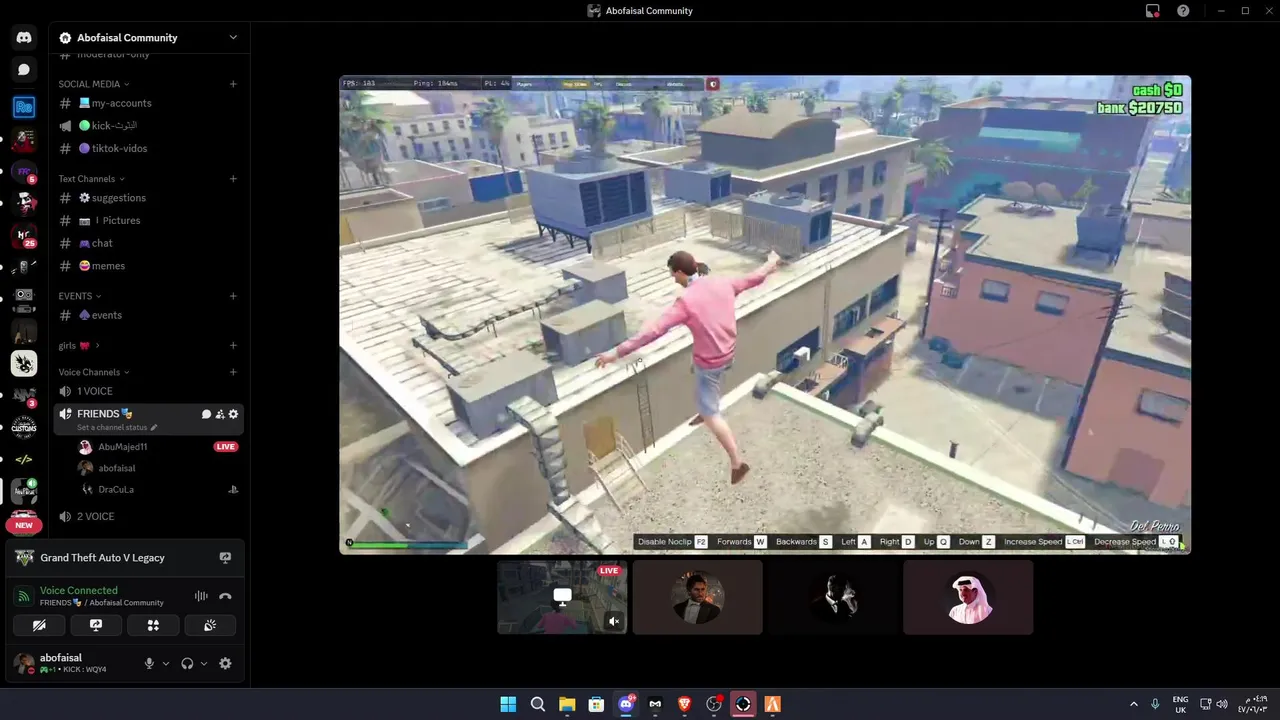Collapse Voice Channels category
Screen dimensions: 1280x720
[x=94, y=372]
